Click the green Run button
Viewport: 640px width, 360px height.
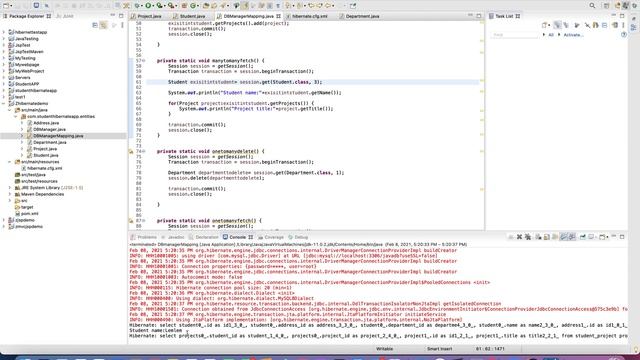click(148, 6)
